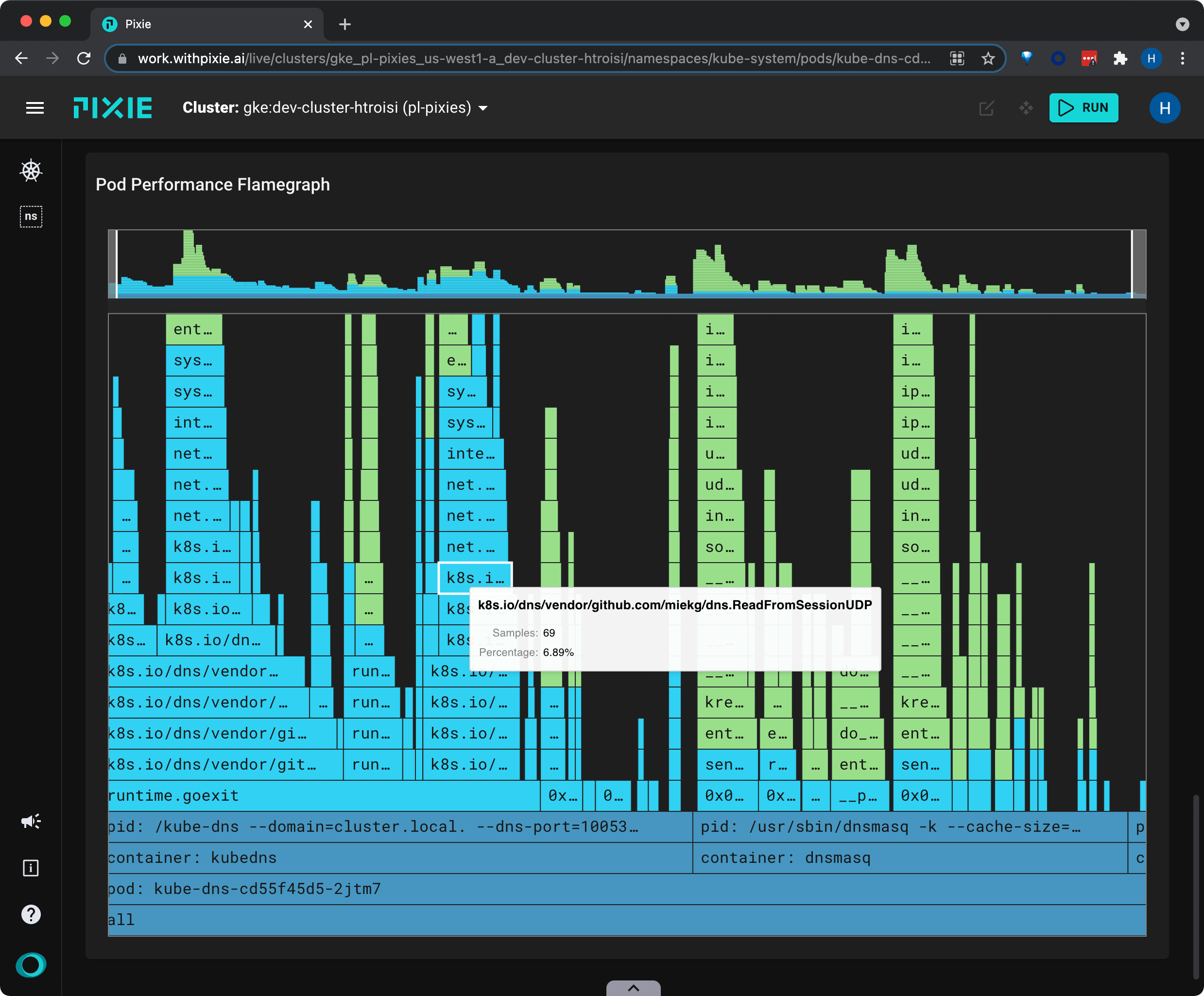Click the edit script pencil icon

tap(986, 108)
